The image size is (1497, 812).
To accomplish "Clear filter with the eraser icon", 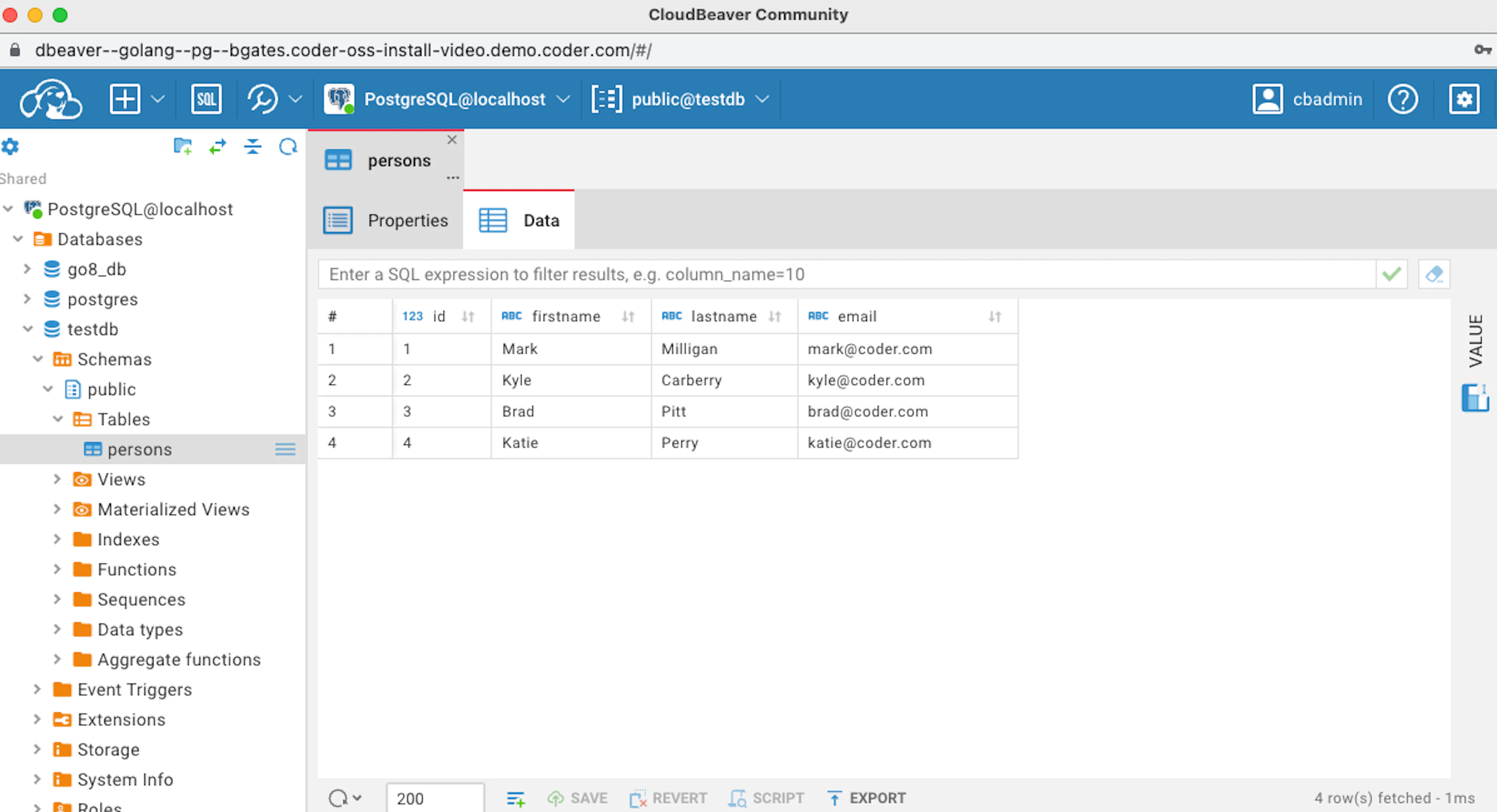I will pos(1434,274).
